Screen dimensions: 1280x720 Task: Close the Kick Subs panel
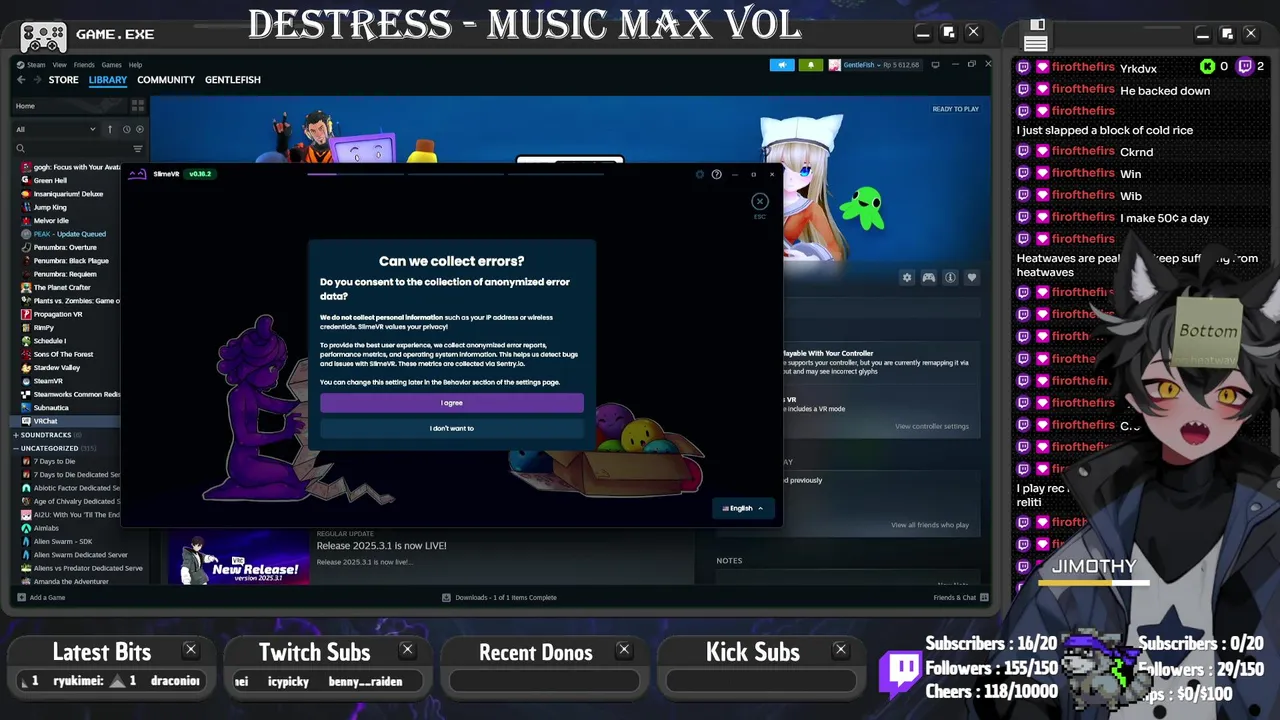pyautogui.click(x=840, y=650)
